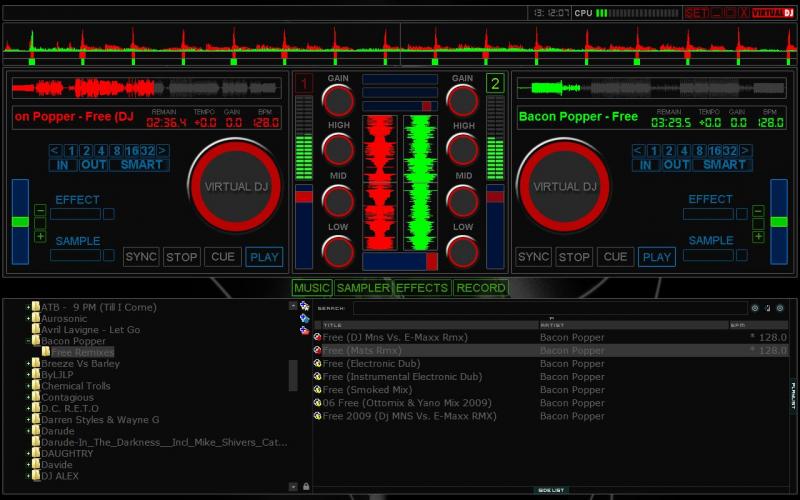Click the deck 2 jog wheel
The height and width of the screenshot is (500, 800).
564,186
